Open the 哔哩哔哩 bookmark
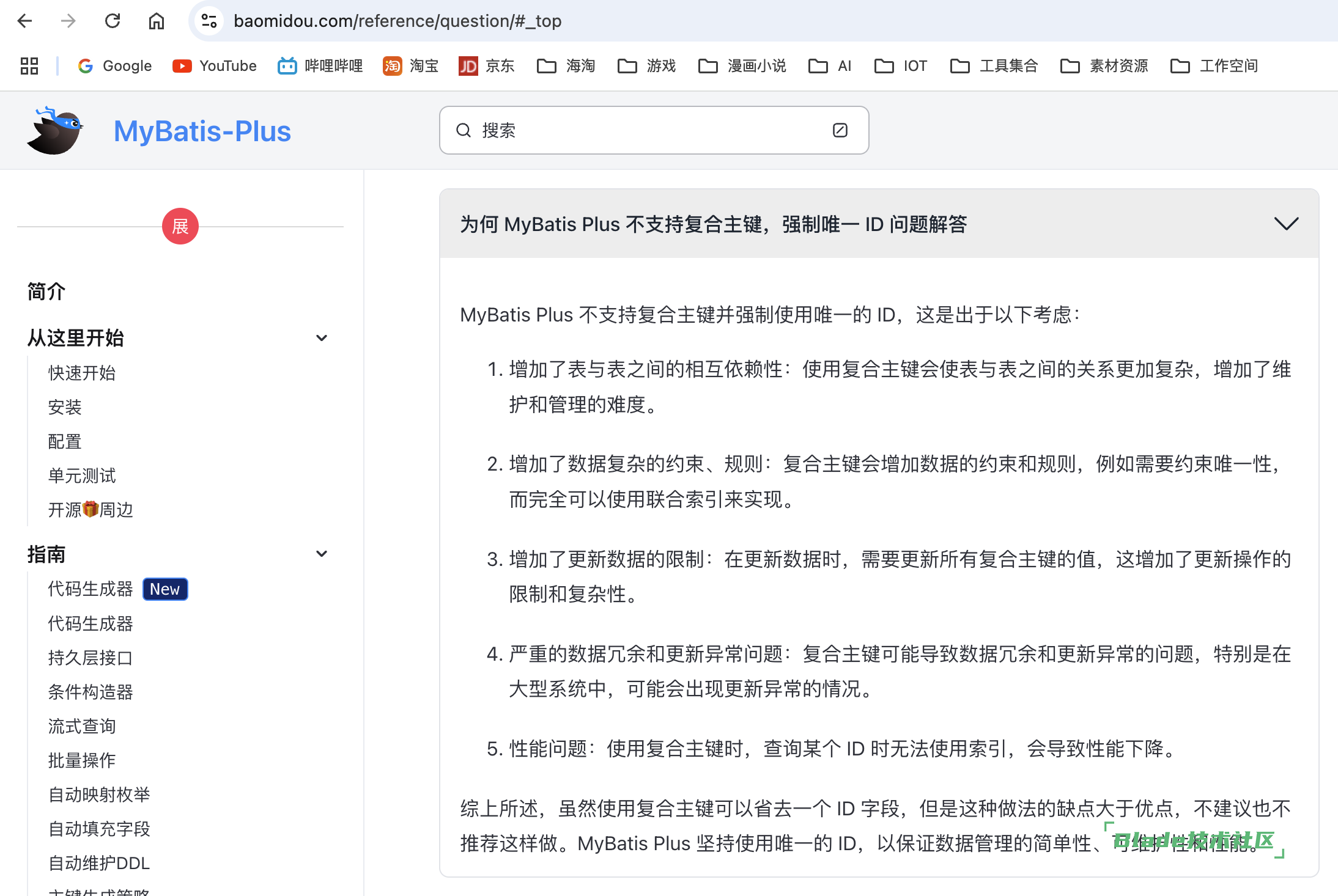The image size is (1338, 896). (x=320, y=66)
